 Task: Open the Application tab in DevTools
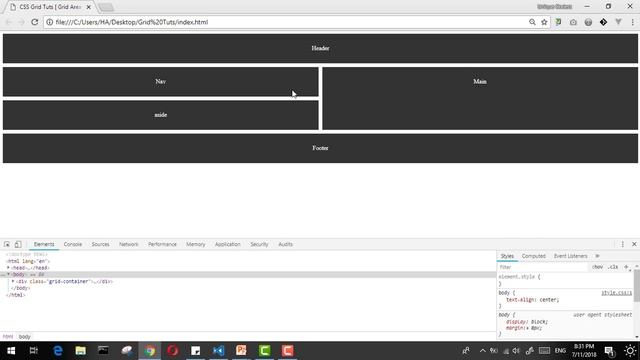[x=228, y=244]
